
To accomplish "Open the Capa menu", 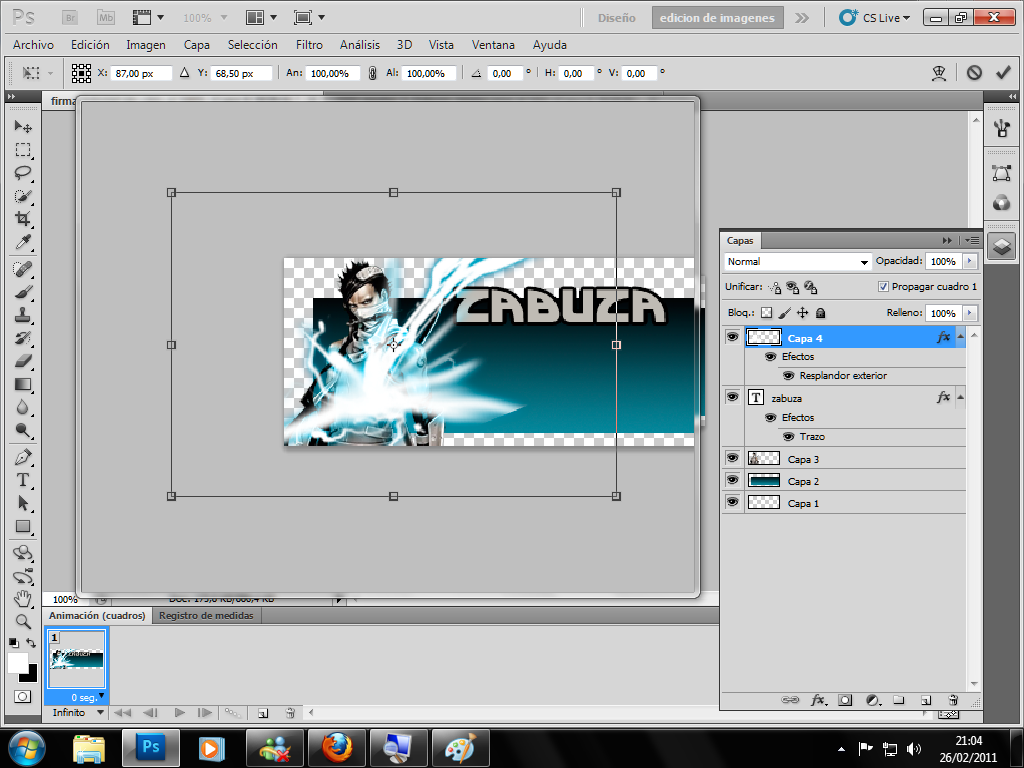I will point(197,44).
